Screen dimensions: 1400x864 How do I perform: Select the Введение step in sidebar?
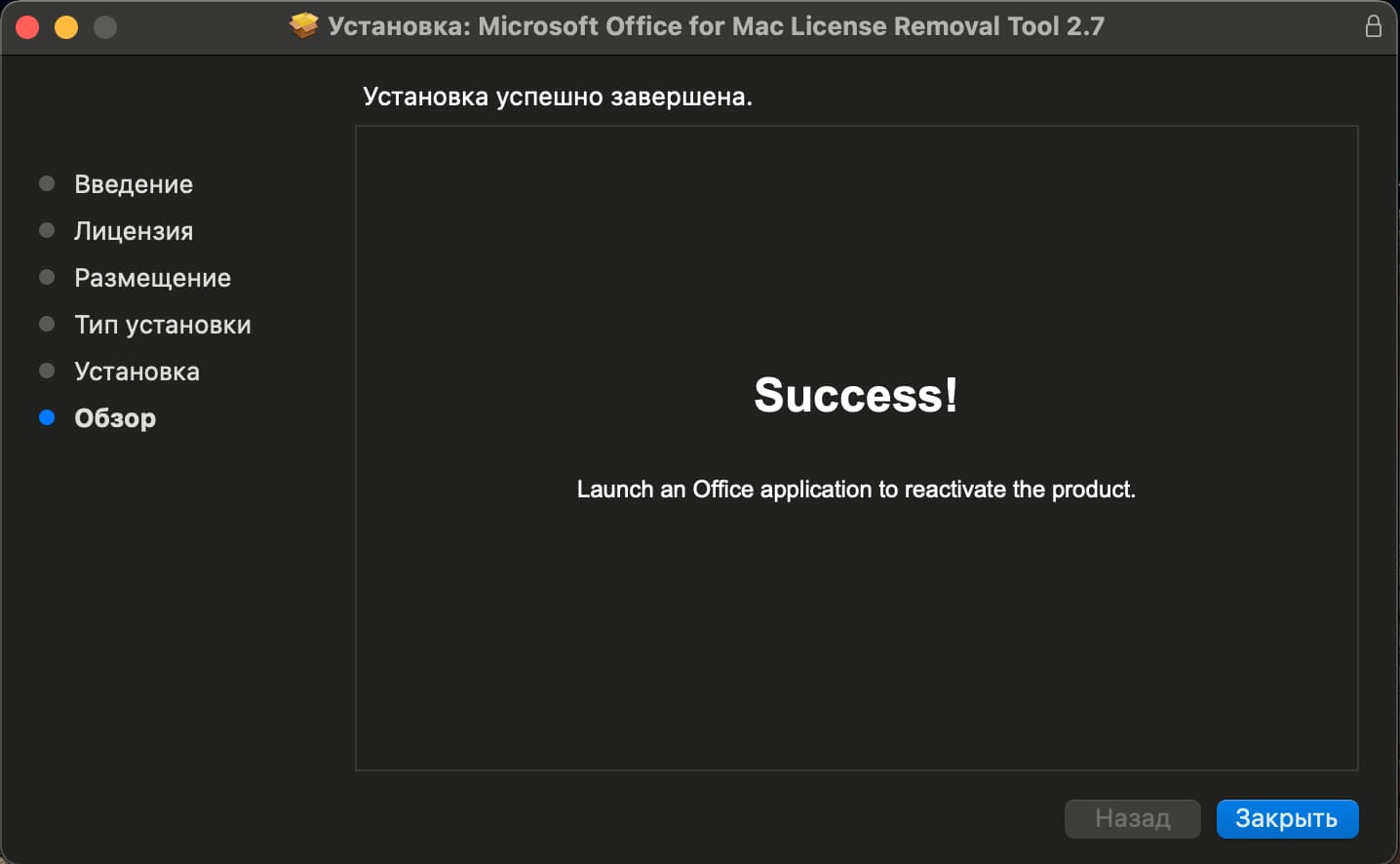pyautogui.click(x=134, y=184)
